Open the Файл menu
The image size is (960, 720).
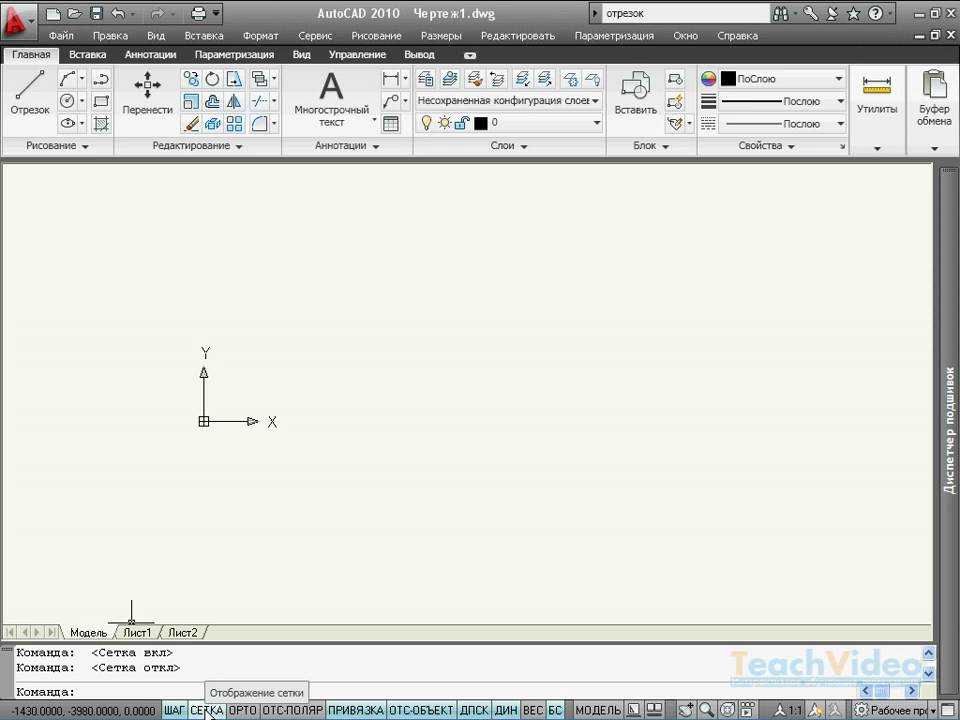click(x=61, y=36)
